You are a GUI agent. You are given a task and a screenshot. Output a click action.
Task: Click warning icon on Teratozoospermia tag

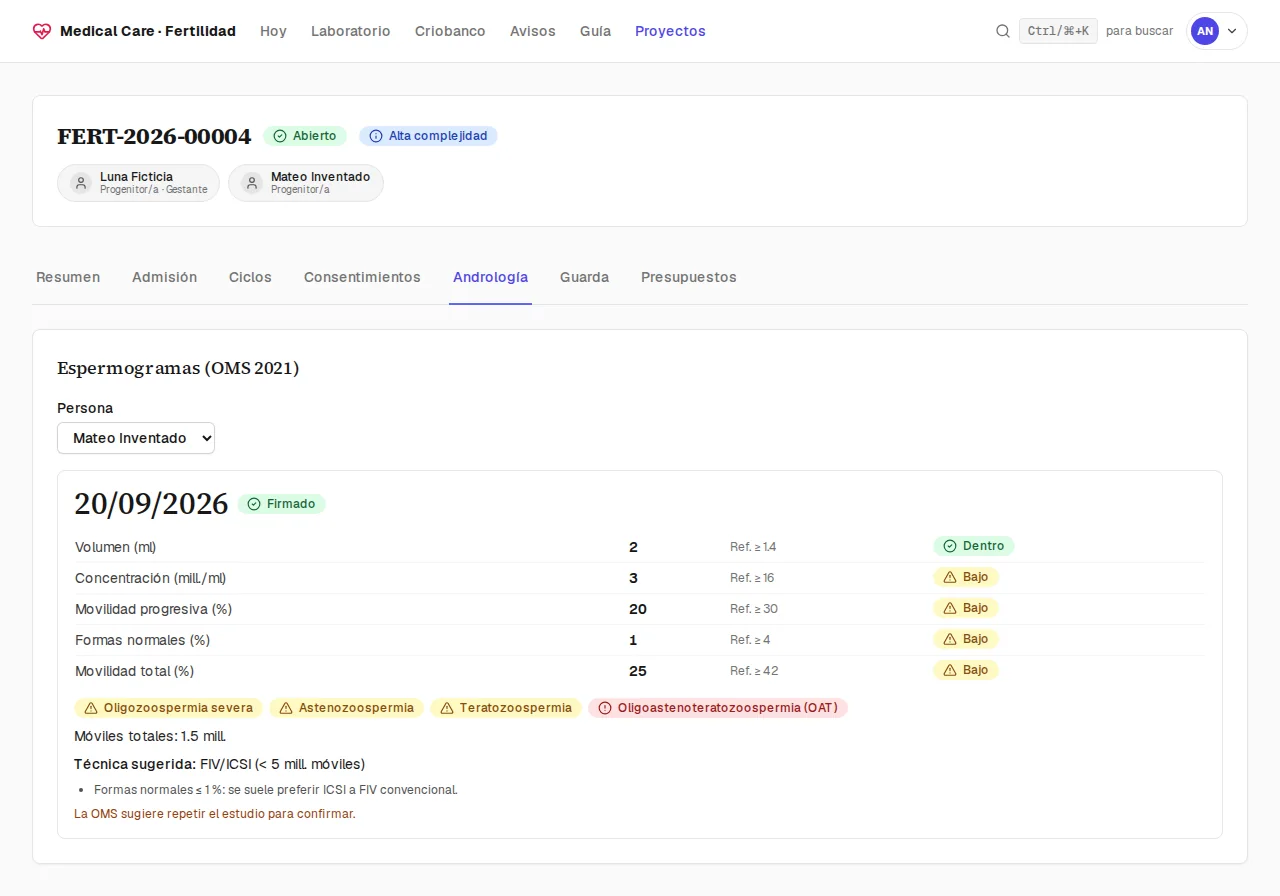447,708
